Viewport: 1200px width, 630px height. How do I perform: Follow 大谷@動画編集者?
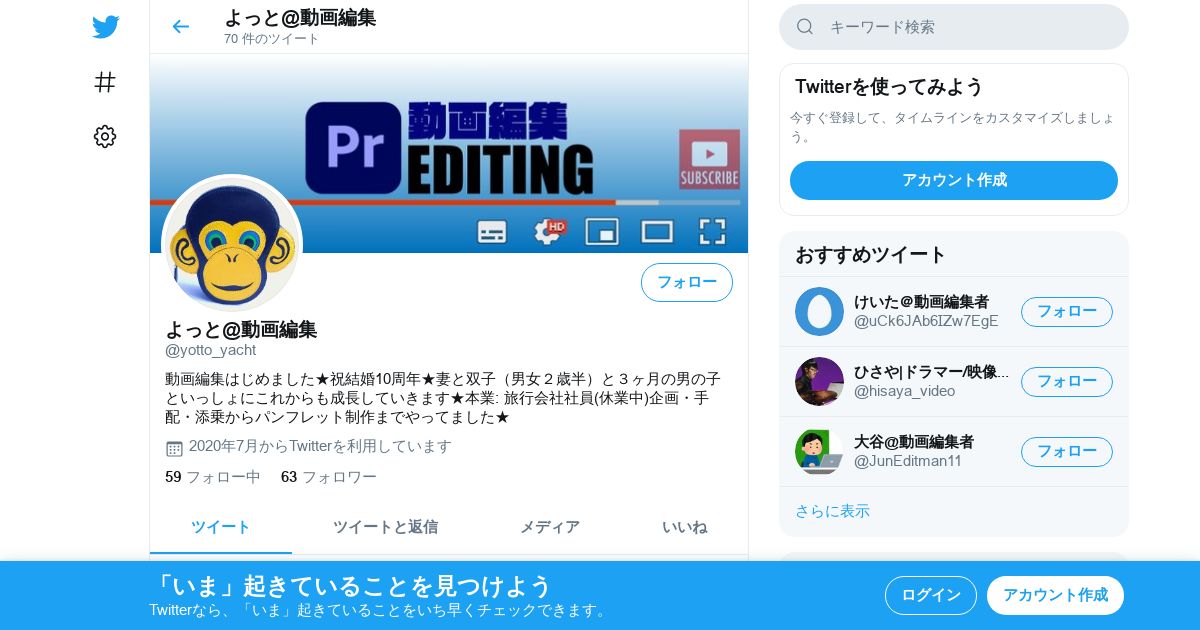click(1067, 451)
